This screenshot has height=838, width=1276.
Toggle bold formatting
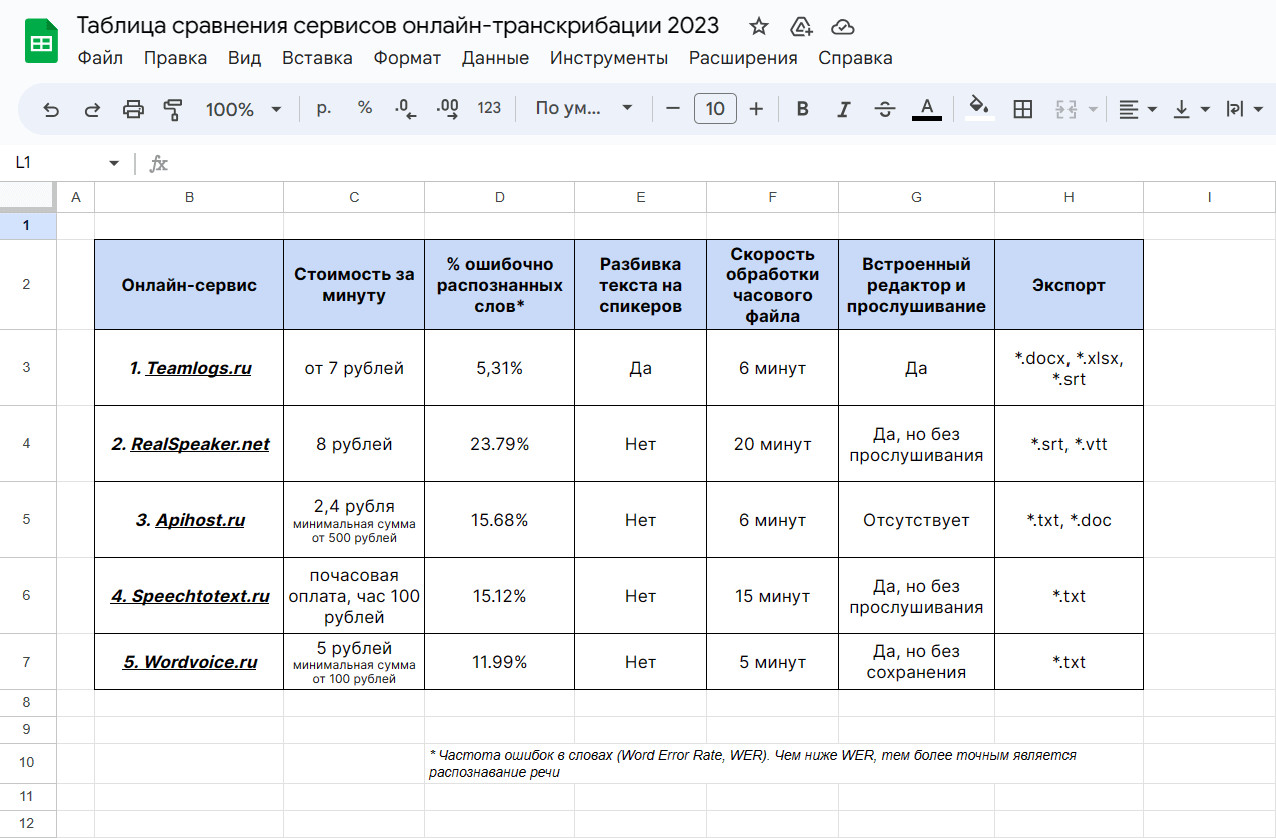pos(802,109)
